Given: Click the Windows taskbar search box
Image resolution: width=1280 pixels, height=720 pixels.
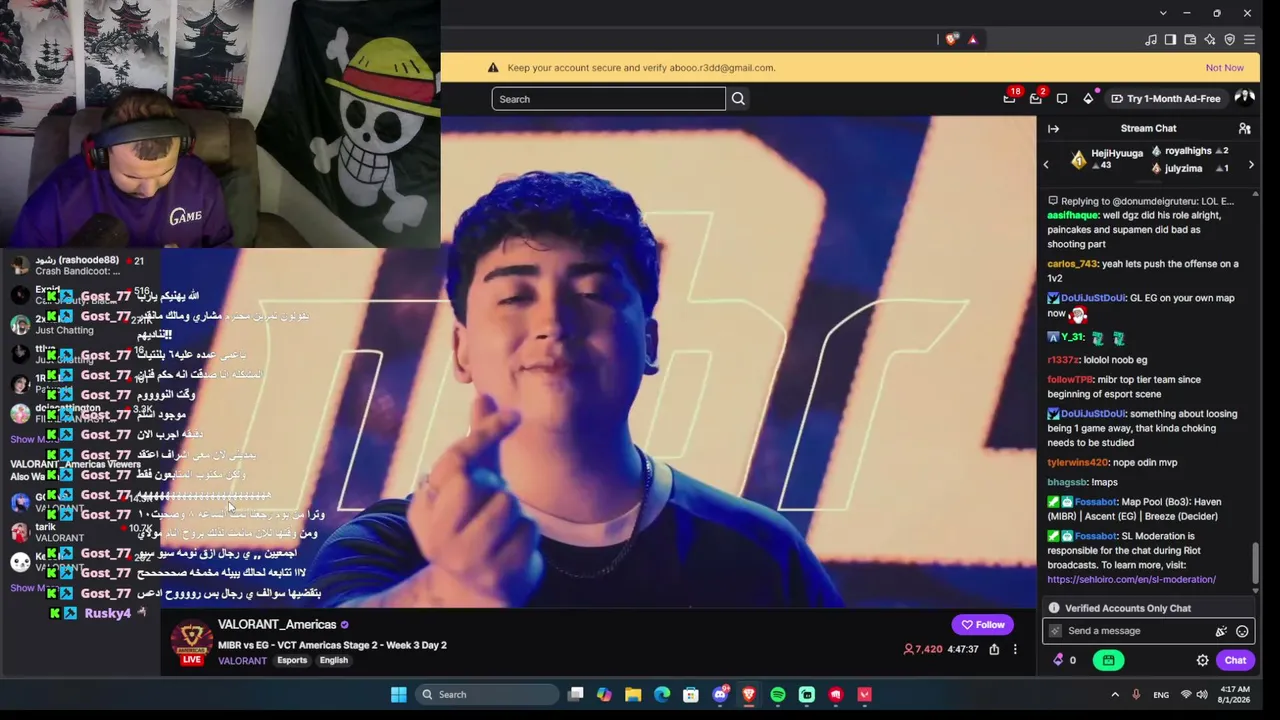Looking at the screenshot, I should pyautogui.click(x=486, y=695).
